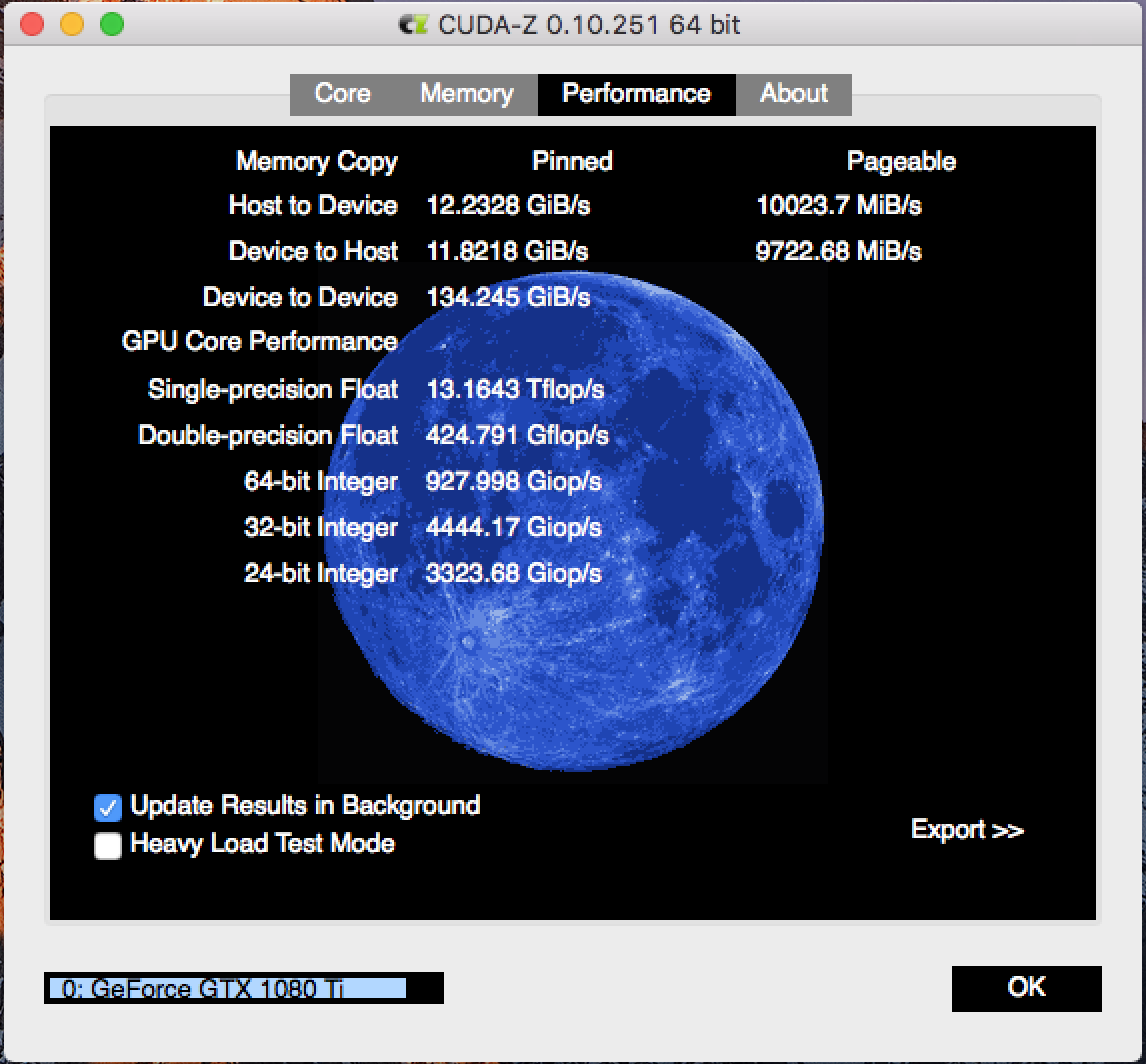Click the Double-precision Float label

[x=267, y=436]
